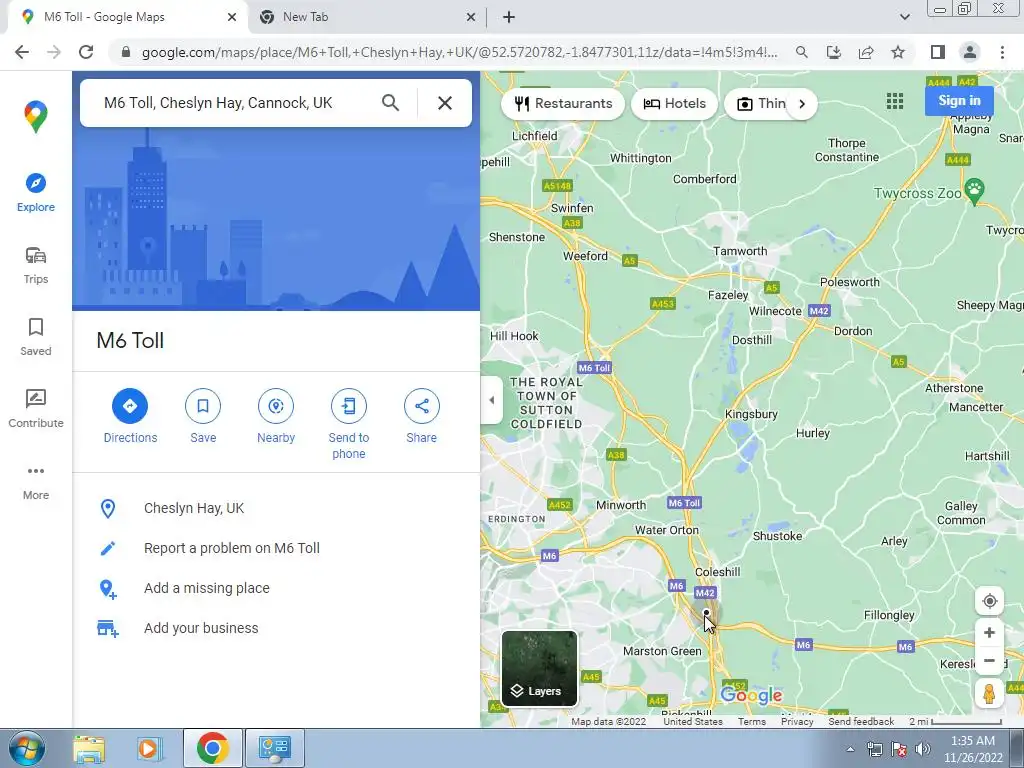Show hidden system tray icons
The width and height of the screenshot is (1024, 768).
click(x=850, y=749)
